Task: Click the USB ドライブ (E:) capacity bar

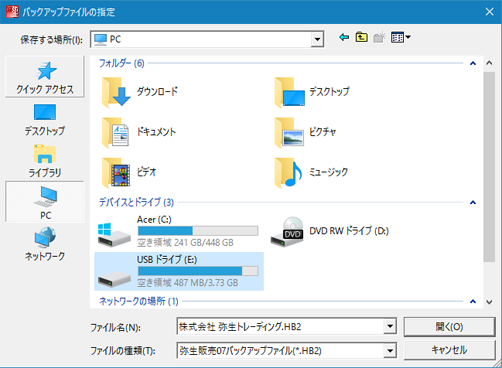Action: pos(198,271)
